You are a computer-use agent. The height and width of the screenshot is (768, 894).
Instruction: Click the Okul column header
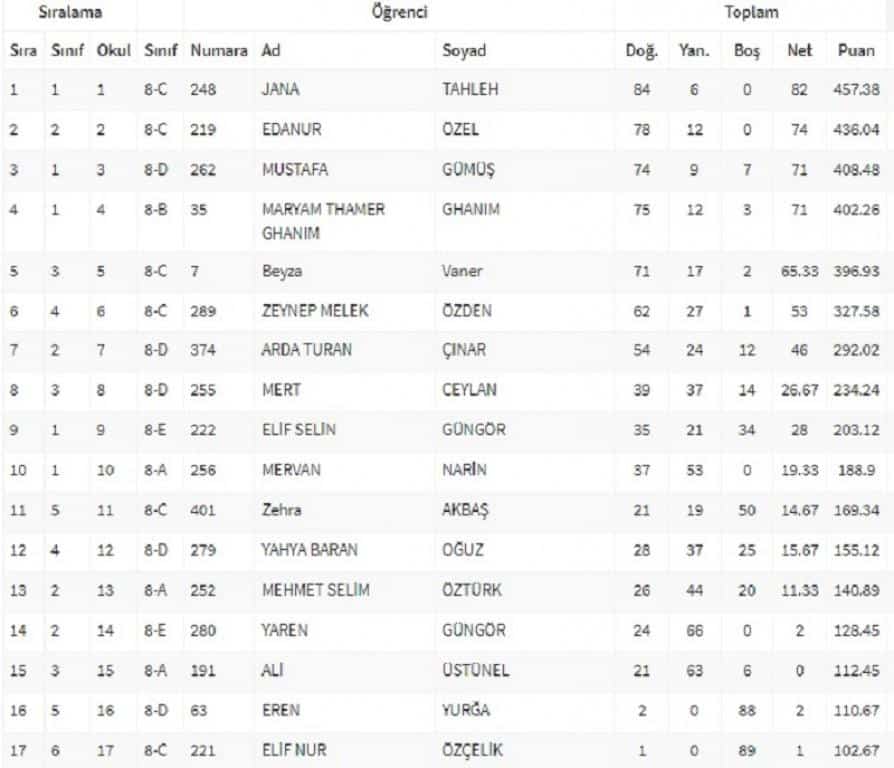(x=113, y=51)
